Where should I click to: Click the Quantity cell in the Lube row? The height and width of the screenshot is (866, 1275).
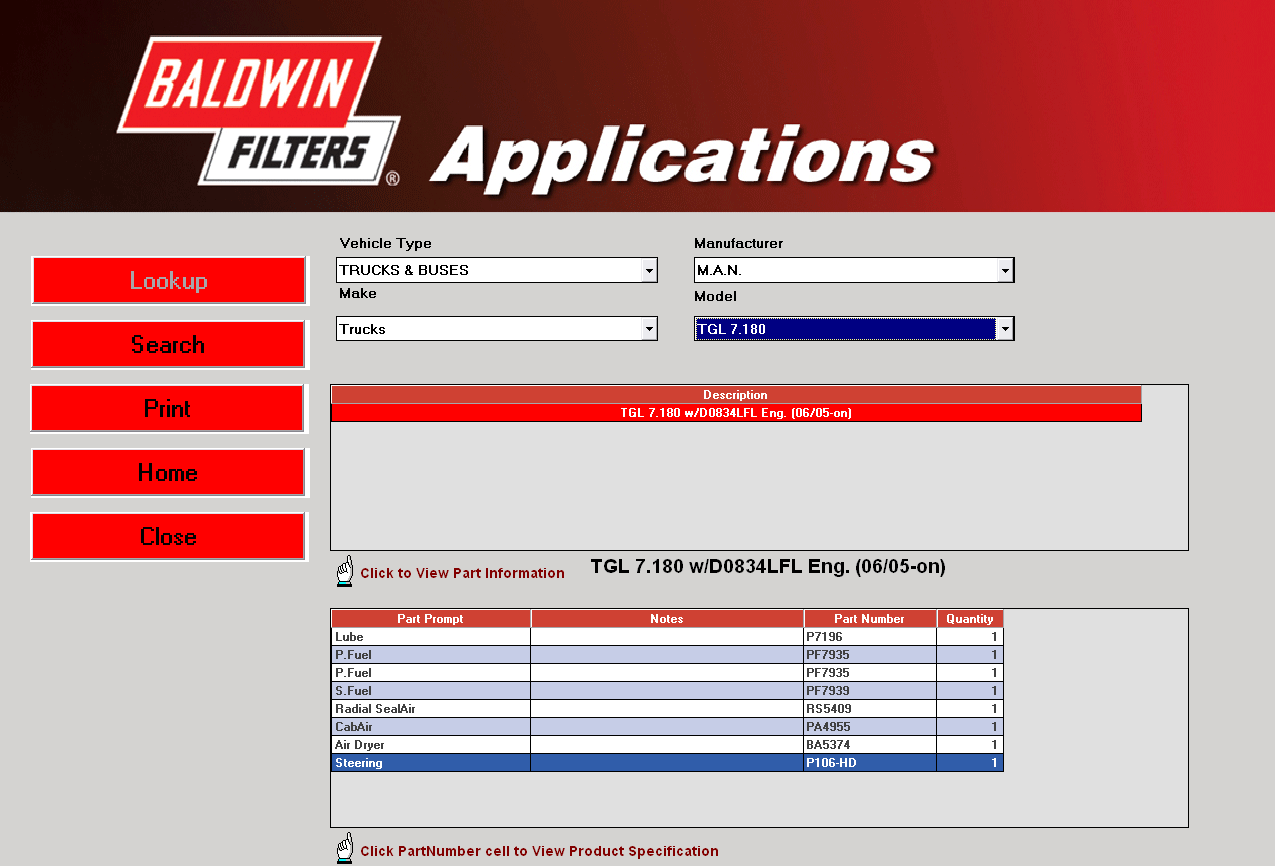970,637
